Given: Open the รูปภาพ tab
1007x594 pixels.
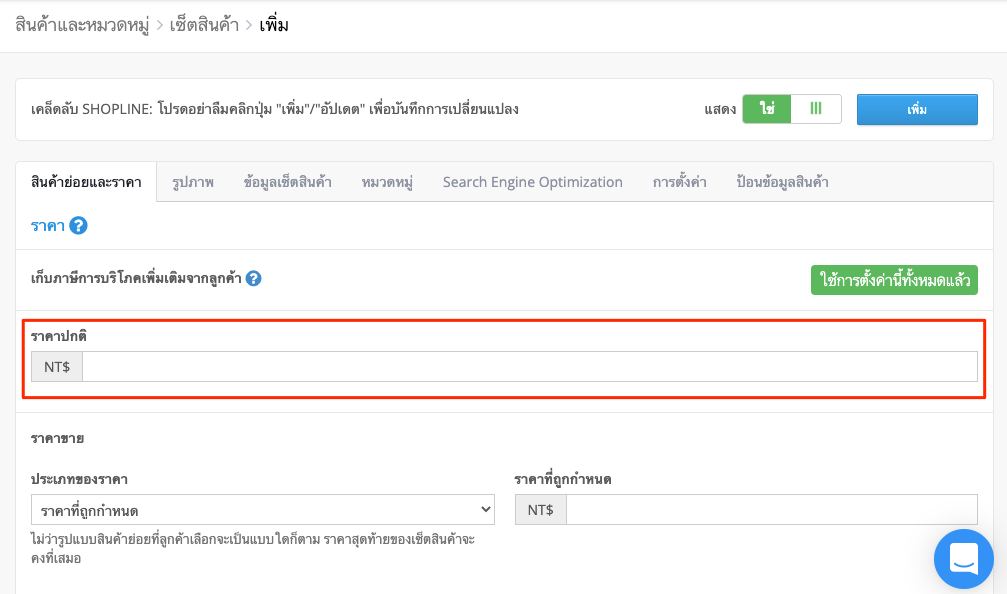Looking at the screenshot, I should [193, 182].
